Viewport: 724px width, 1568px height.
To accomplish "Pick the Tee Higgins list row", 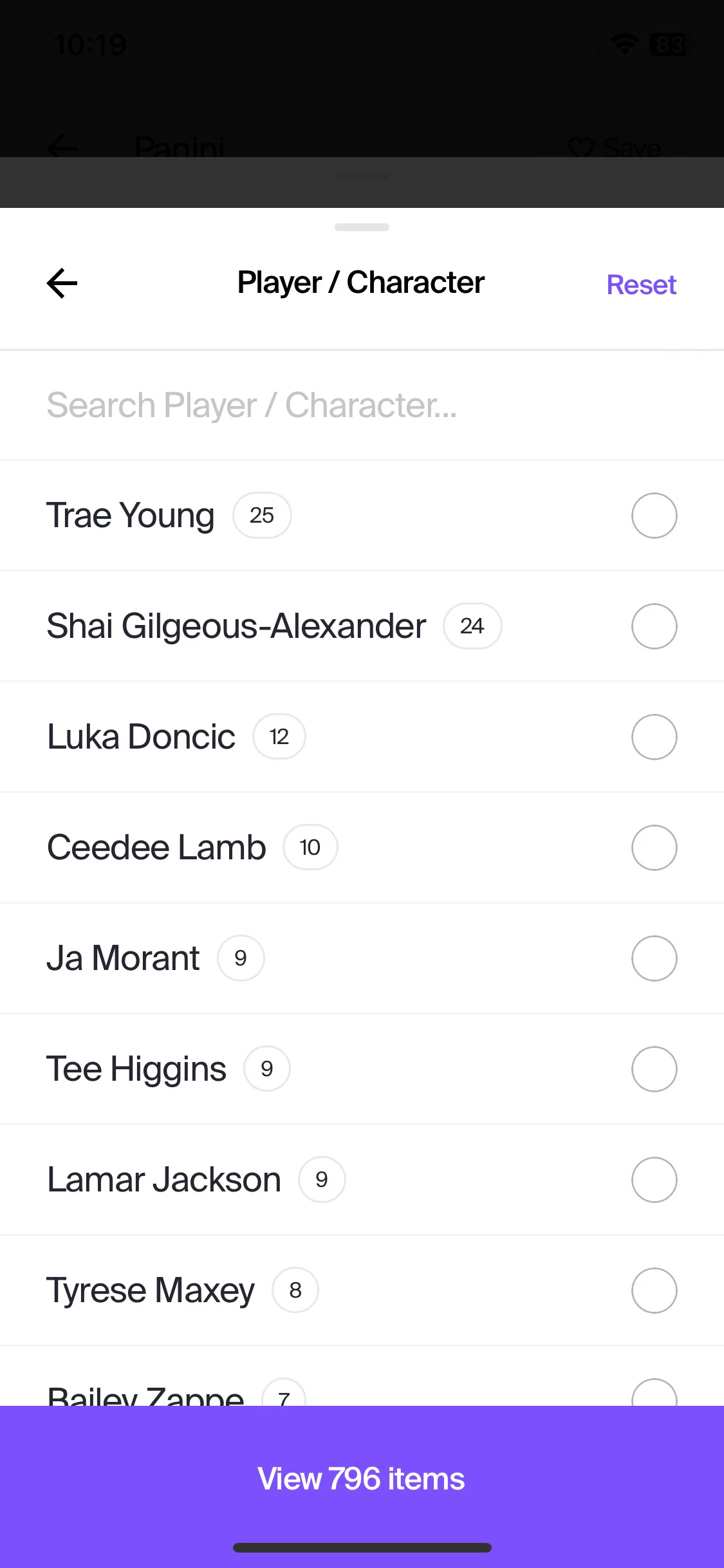I will tap(362, 1069).
